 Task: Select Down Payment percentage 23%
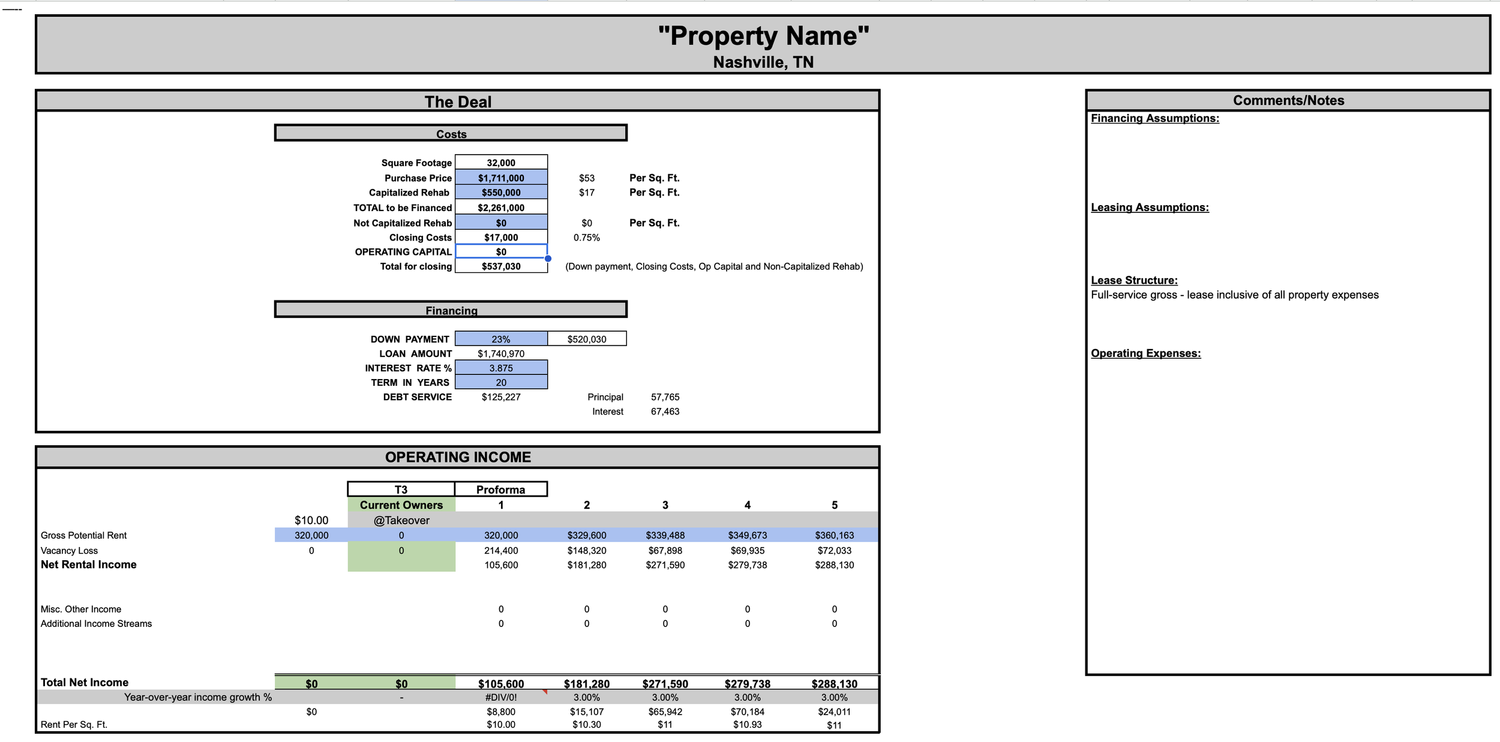501,339
